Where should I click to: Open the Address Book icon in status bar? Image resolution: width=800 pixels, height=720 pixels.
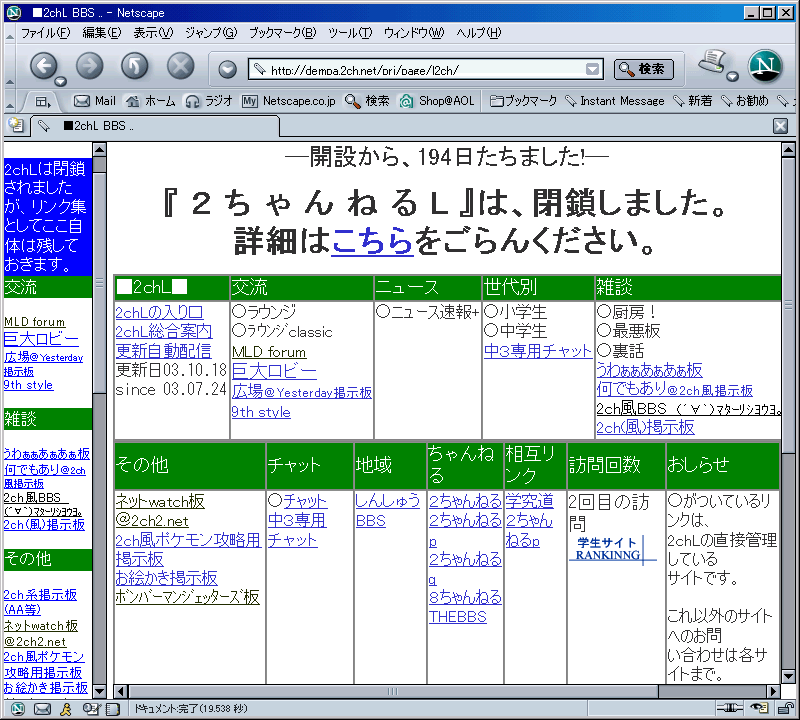point(112,708)
